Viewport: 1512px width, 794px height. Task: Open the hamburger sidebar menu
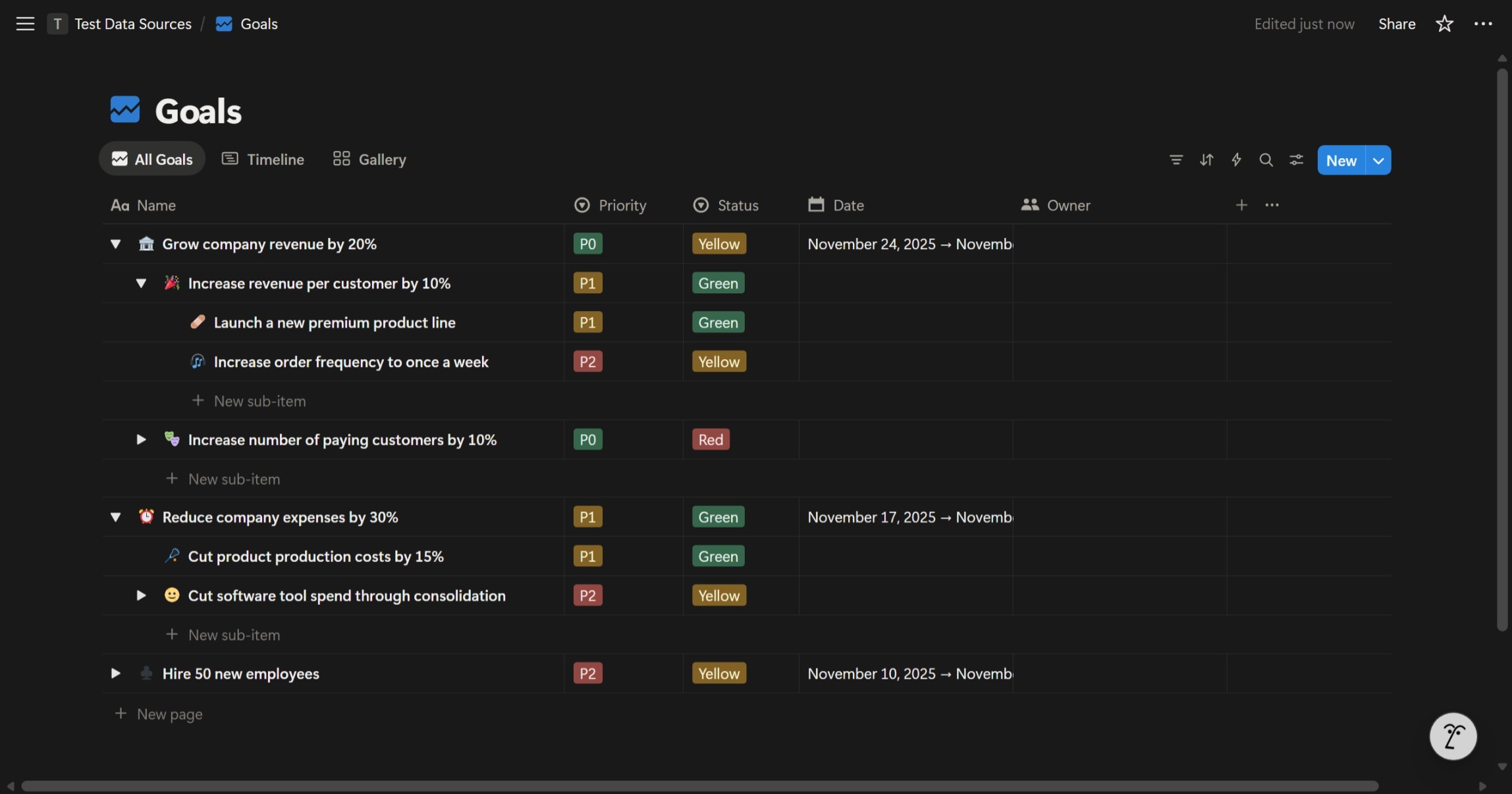pyautogui.click(x=25, y=24)
